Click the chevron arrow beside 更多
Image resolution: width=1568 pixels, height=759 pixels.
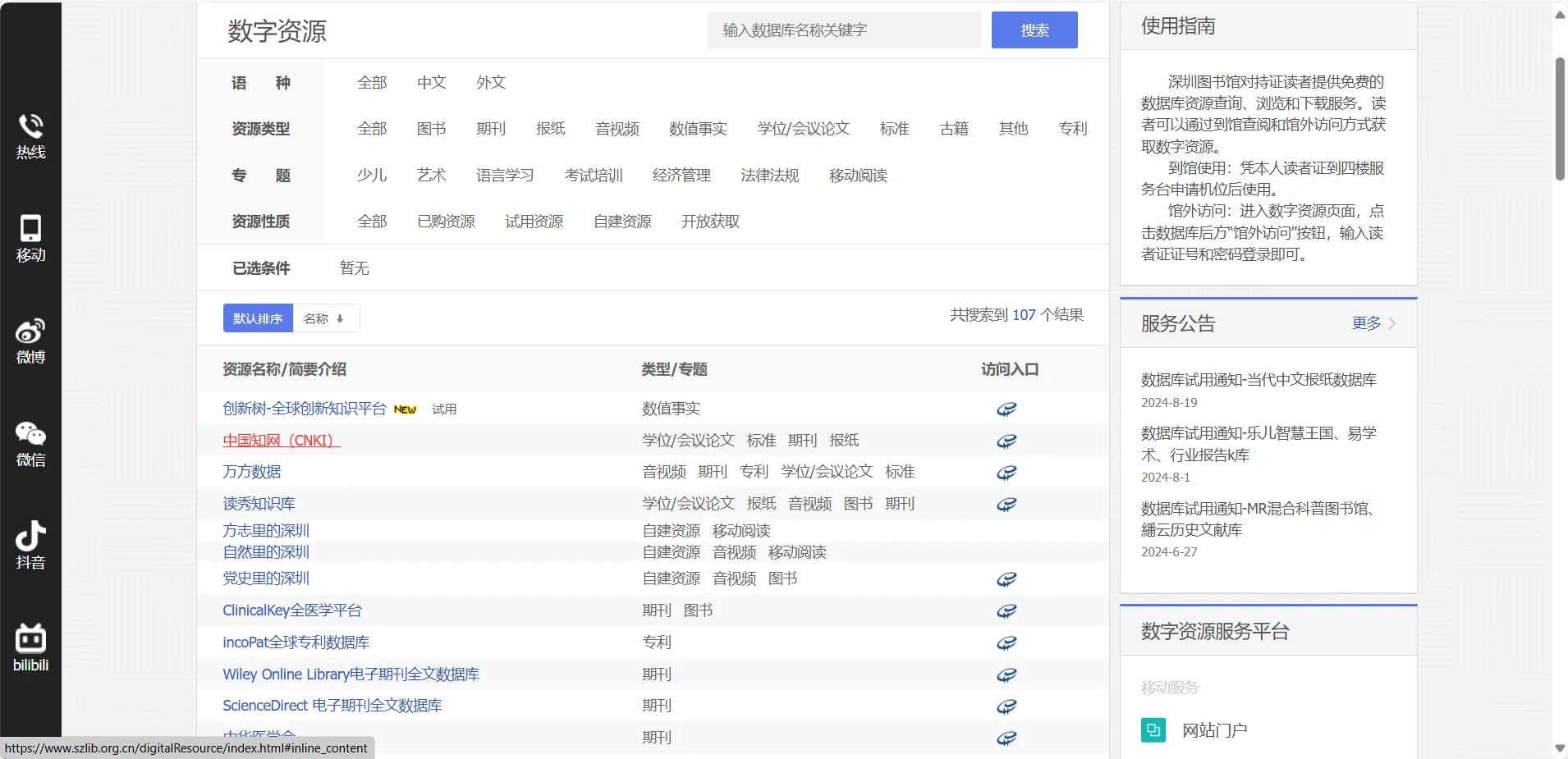(x=1392, y=323)
